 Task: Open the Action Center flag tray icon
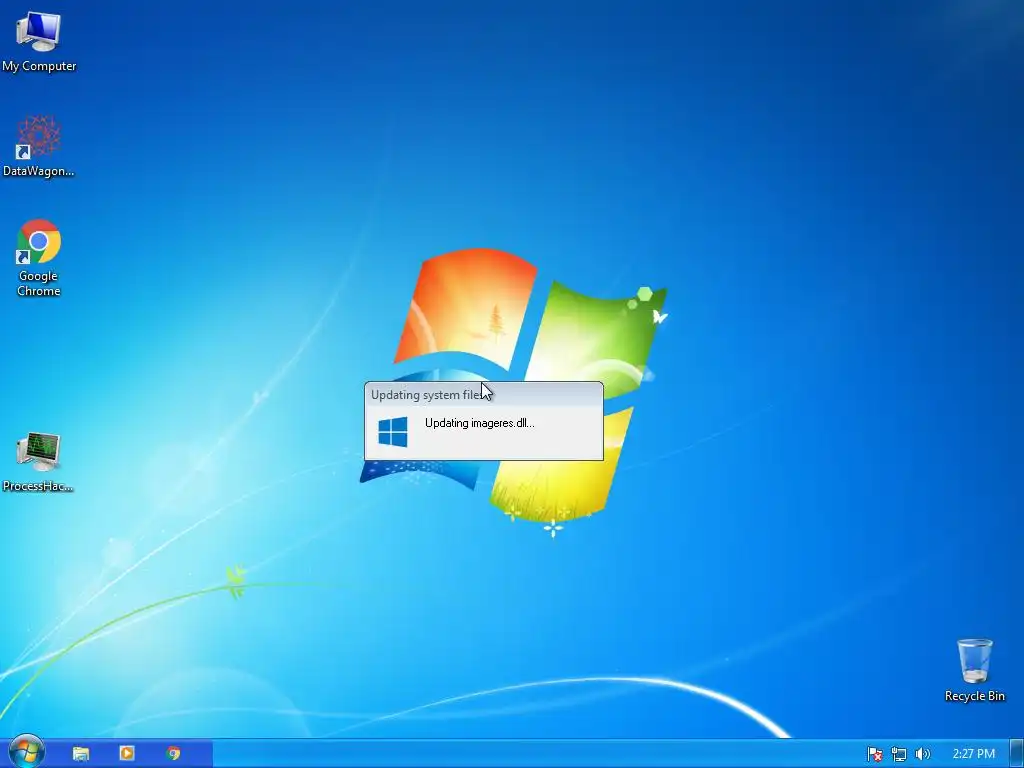point(874,754)
